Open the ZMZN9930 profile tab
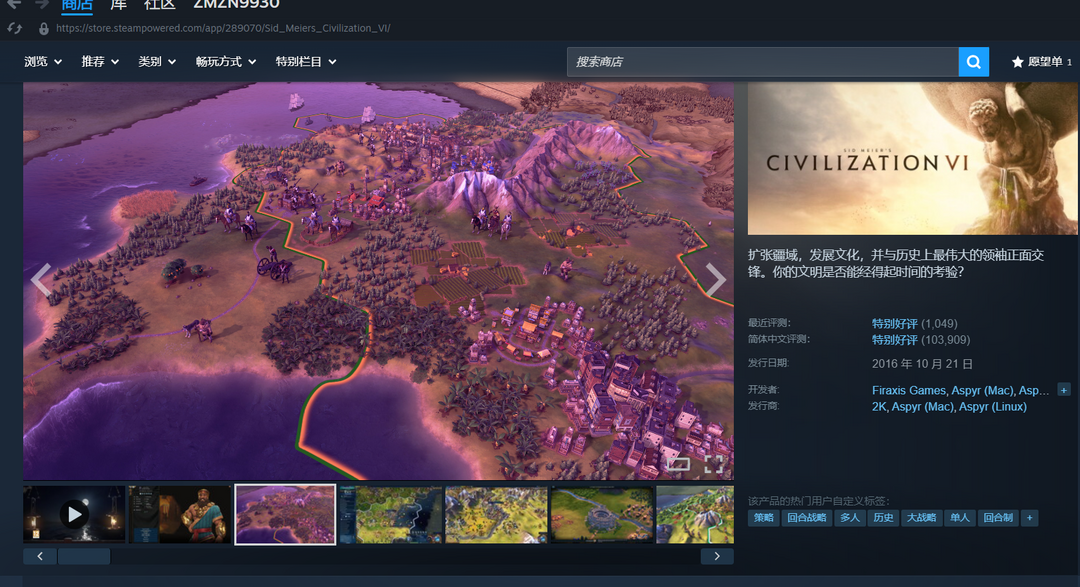 coord(236,6)
